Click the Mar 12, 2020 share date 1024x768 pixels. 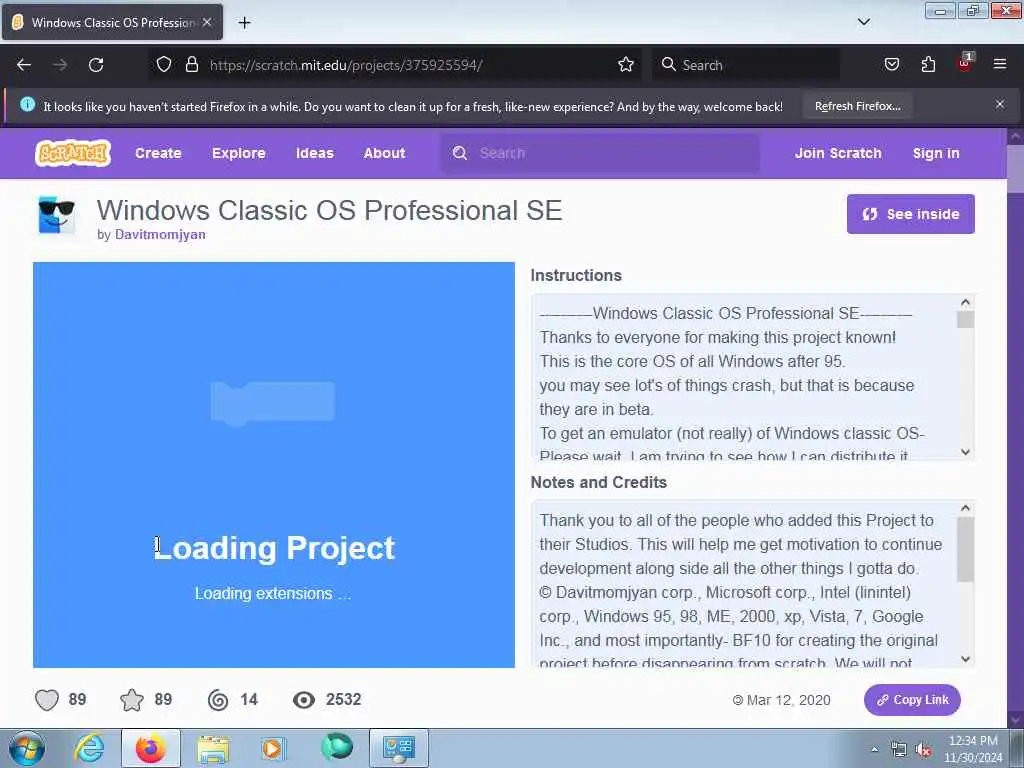[789, 700]
